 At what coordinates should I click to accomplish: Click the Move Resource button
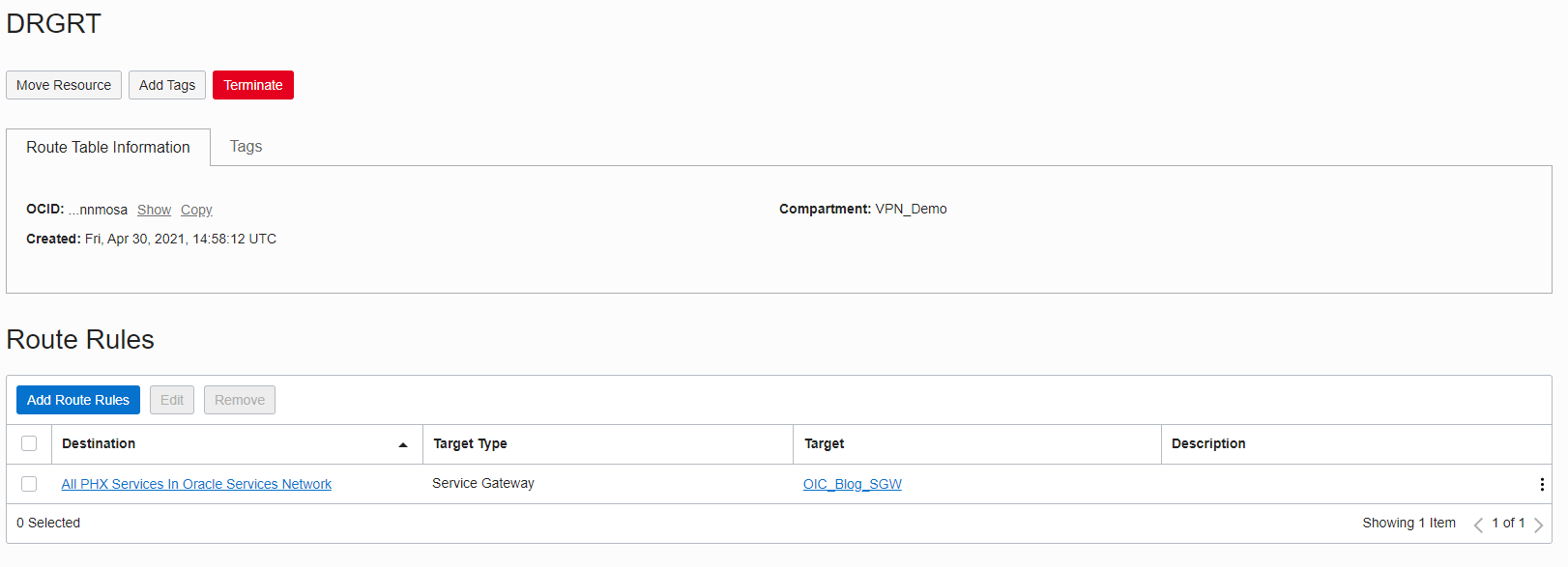click(64, 85)
